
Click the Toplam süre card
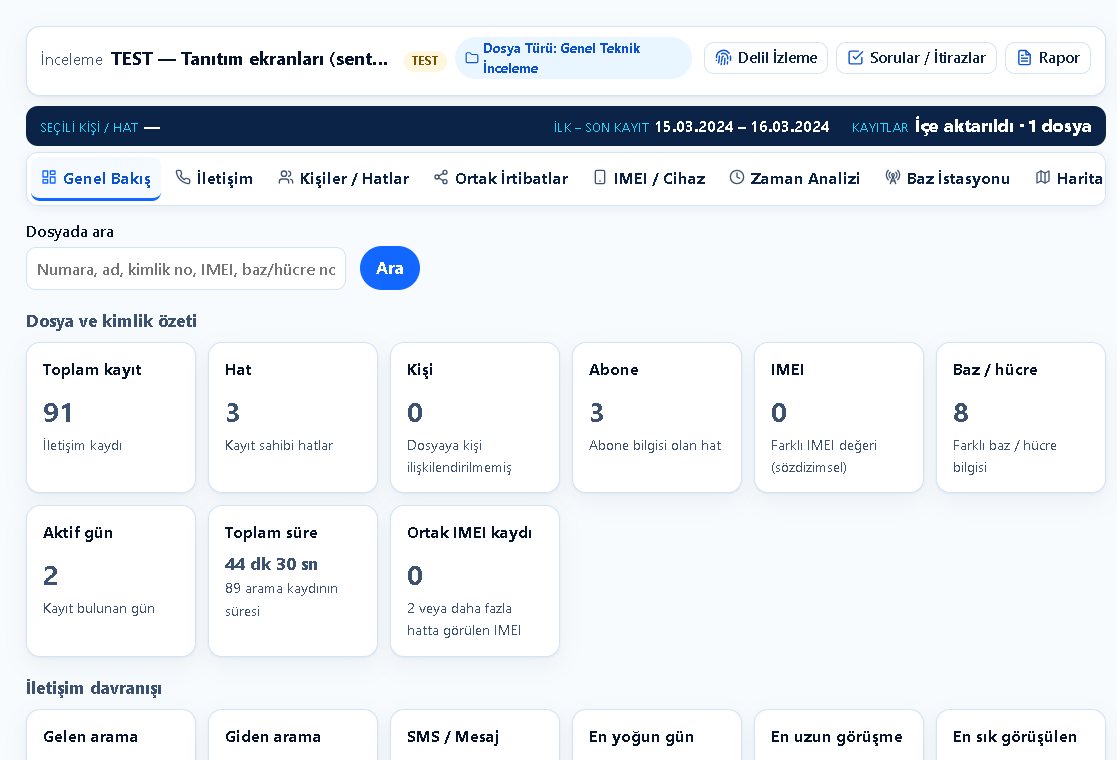(x=293, y=581)
